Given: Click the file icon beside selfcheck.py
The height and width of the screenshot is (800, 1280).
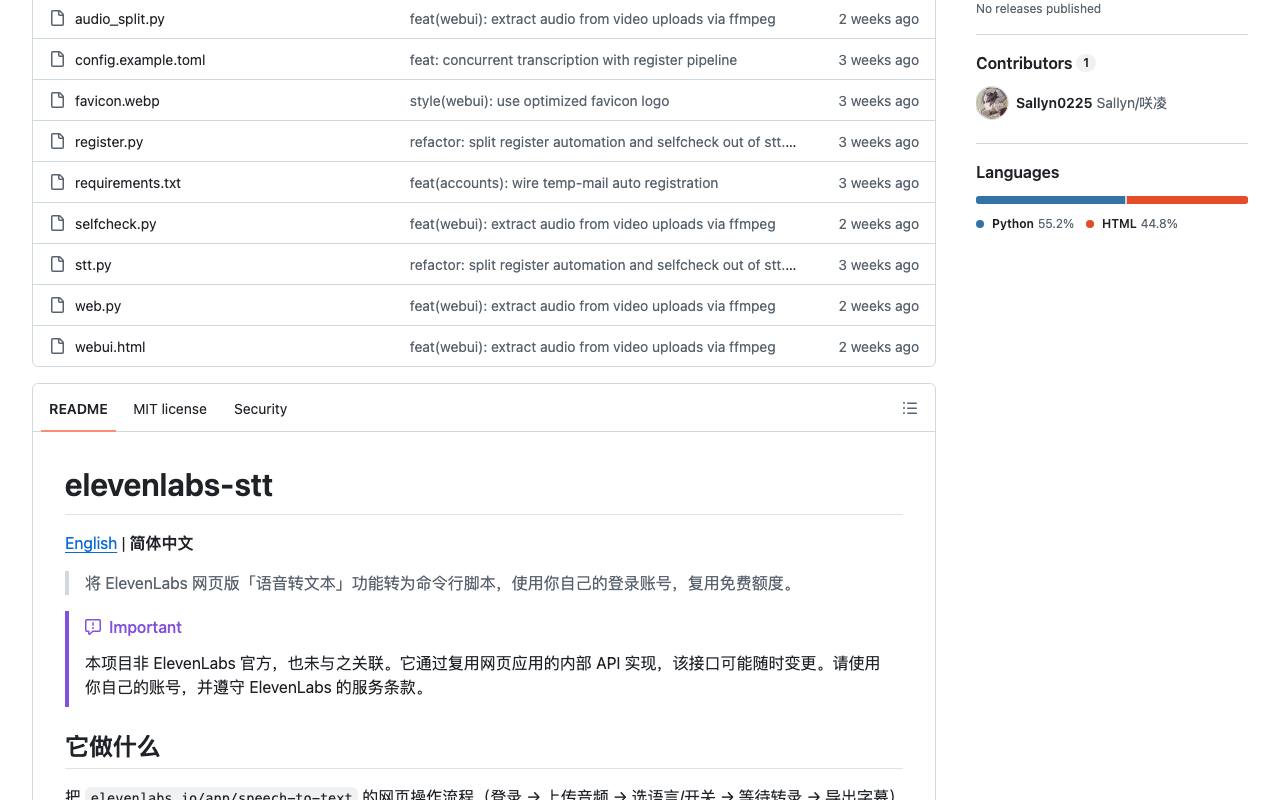Looking at the screenshot, I should (x=57, y=223).
